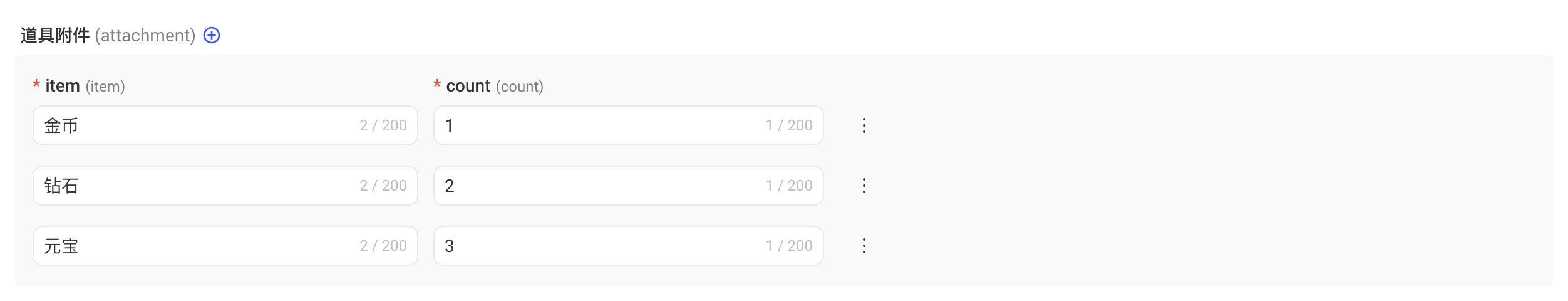Screen dimensions: 1568x301
Task: Click the 2 / 200 counter in 钻石 field
Action: (x=383, y=186)
